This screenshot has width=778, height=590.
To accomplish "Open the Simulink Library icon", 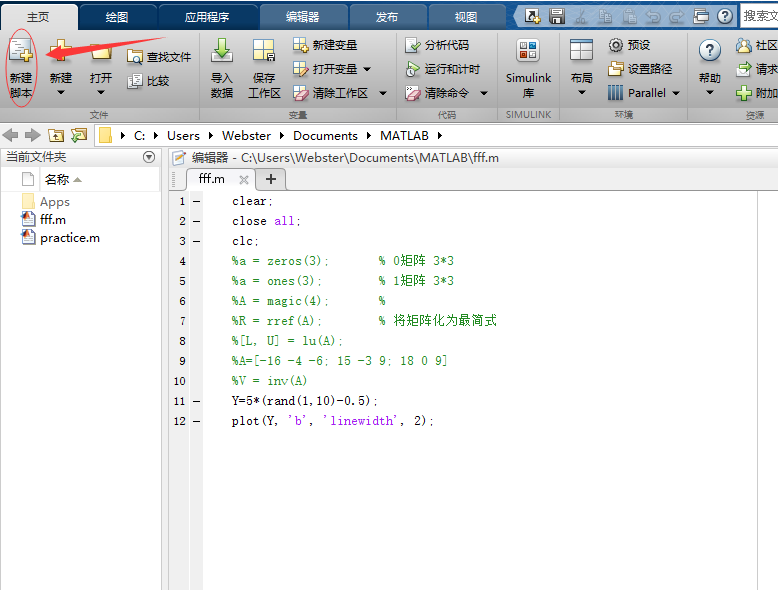I will [528, 51].
